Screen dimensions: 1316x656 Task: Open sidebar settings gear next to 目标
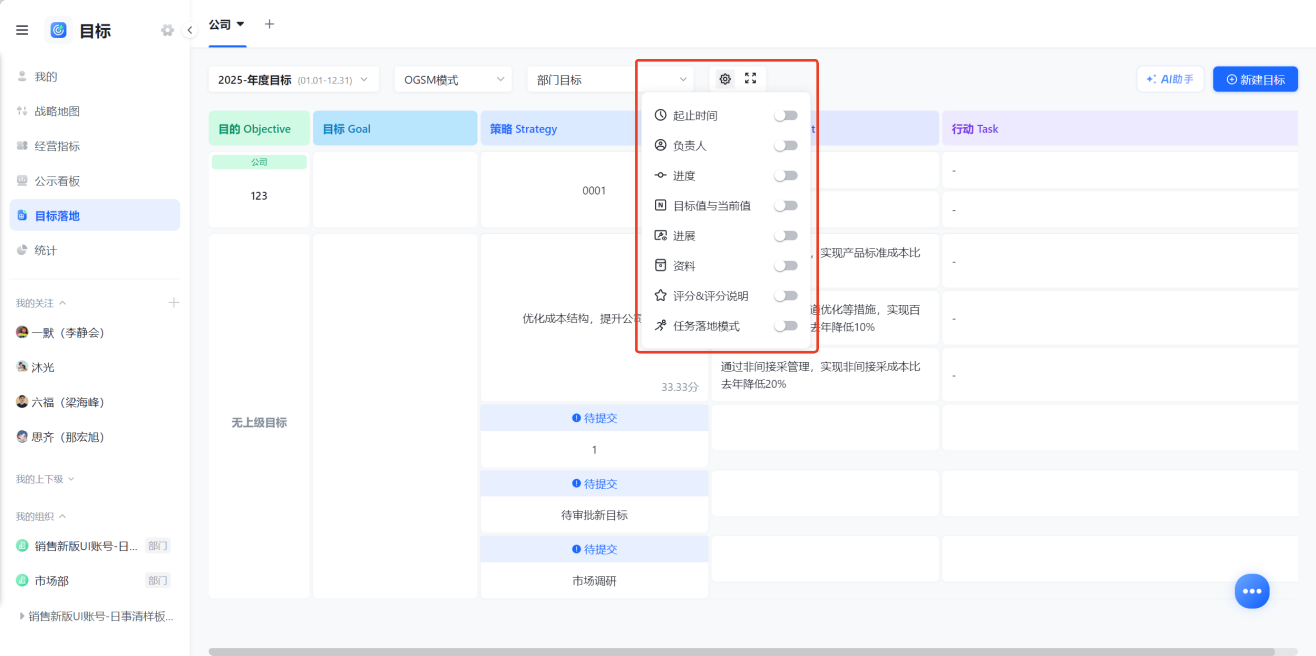point(167,30)
